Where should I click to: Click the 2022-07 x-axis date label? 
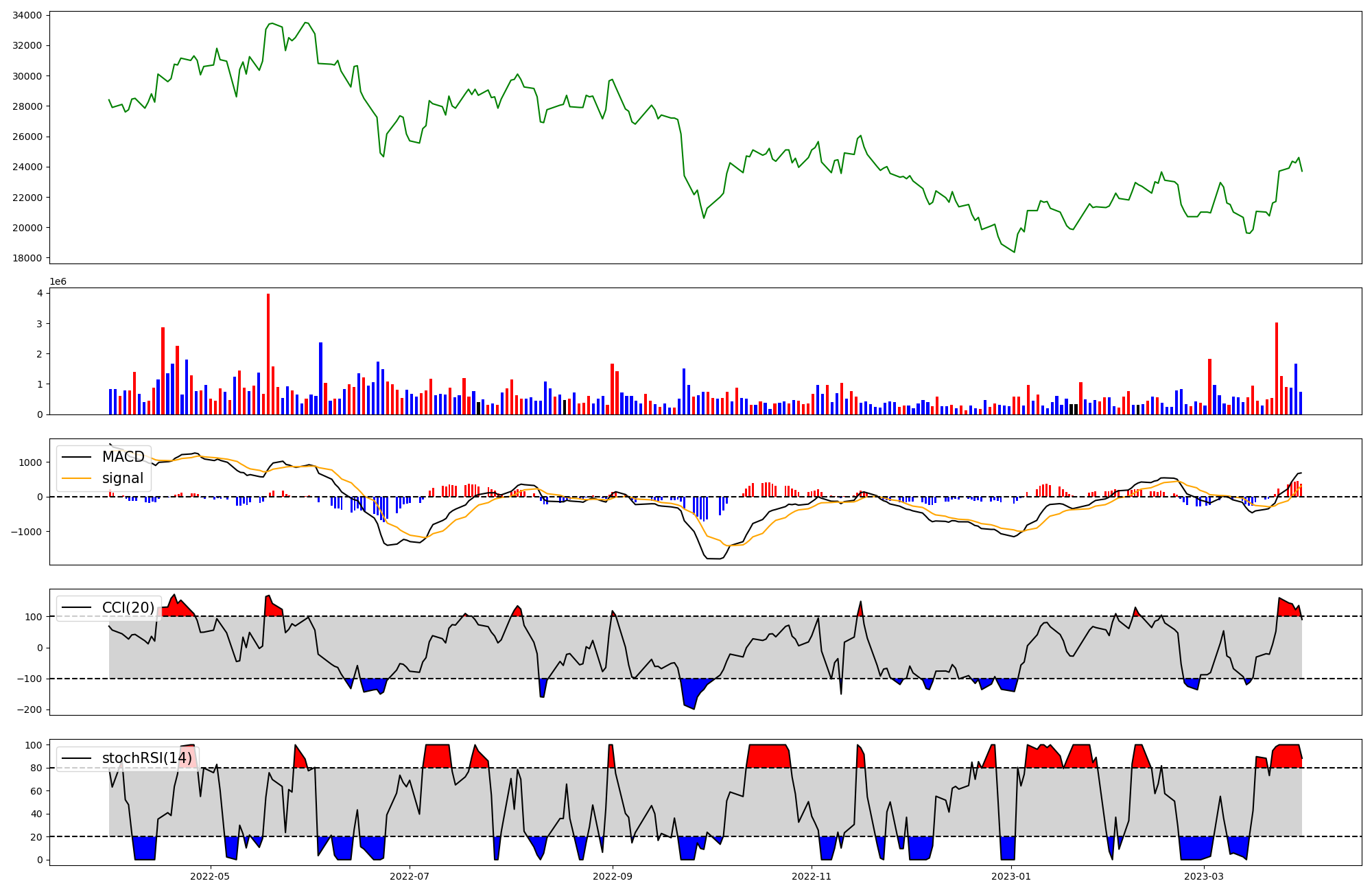pos(410,876)
